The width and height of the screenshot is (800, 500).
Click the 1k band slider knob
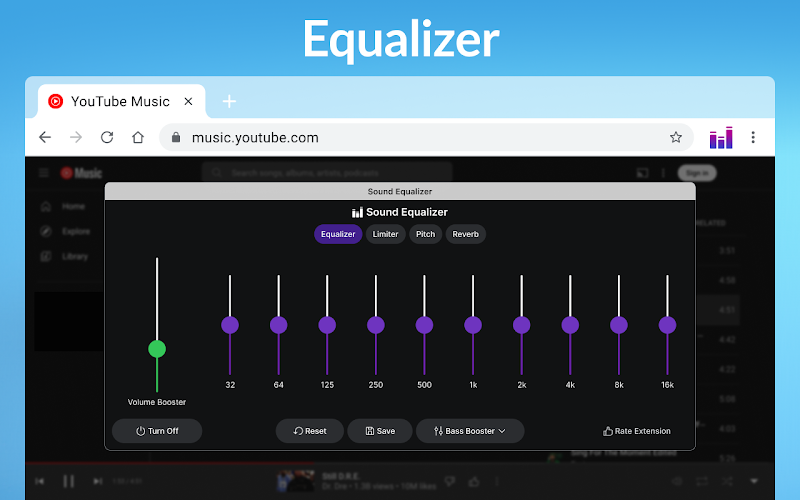pos(473,325)
